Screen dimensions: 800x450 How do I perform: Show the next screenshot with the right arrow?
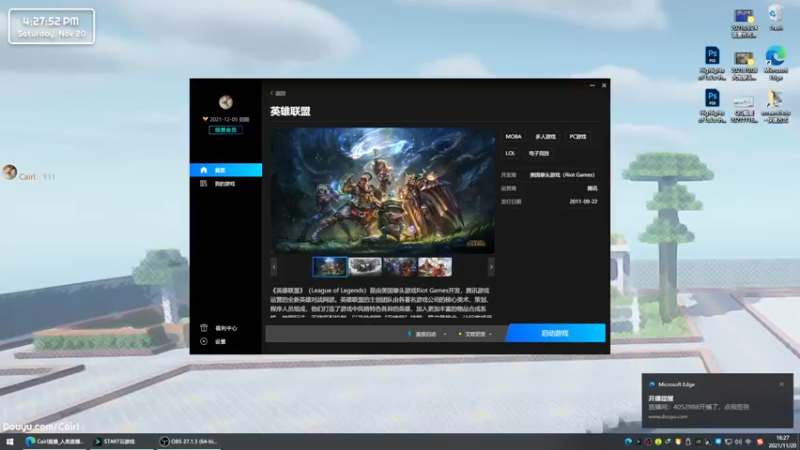[491, 267]
